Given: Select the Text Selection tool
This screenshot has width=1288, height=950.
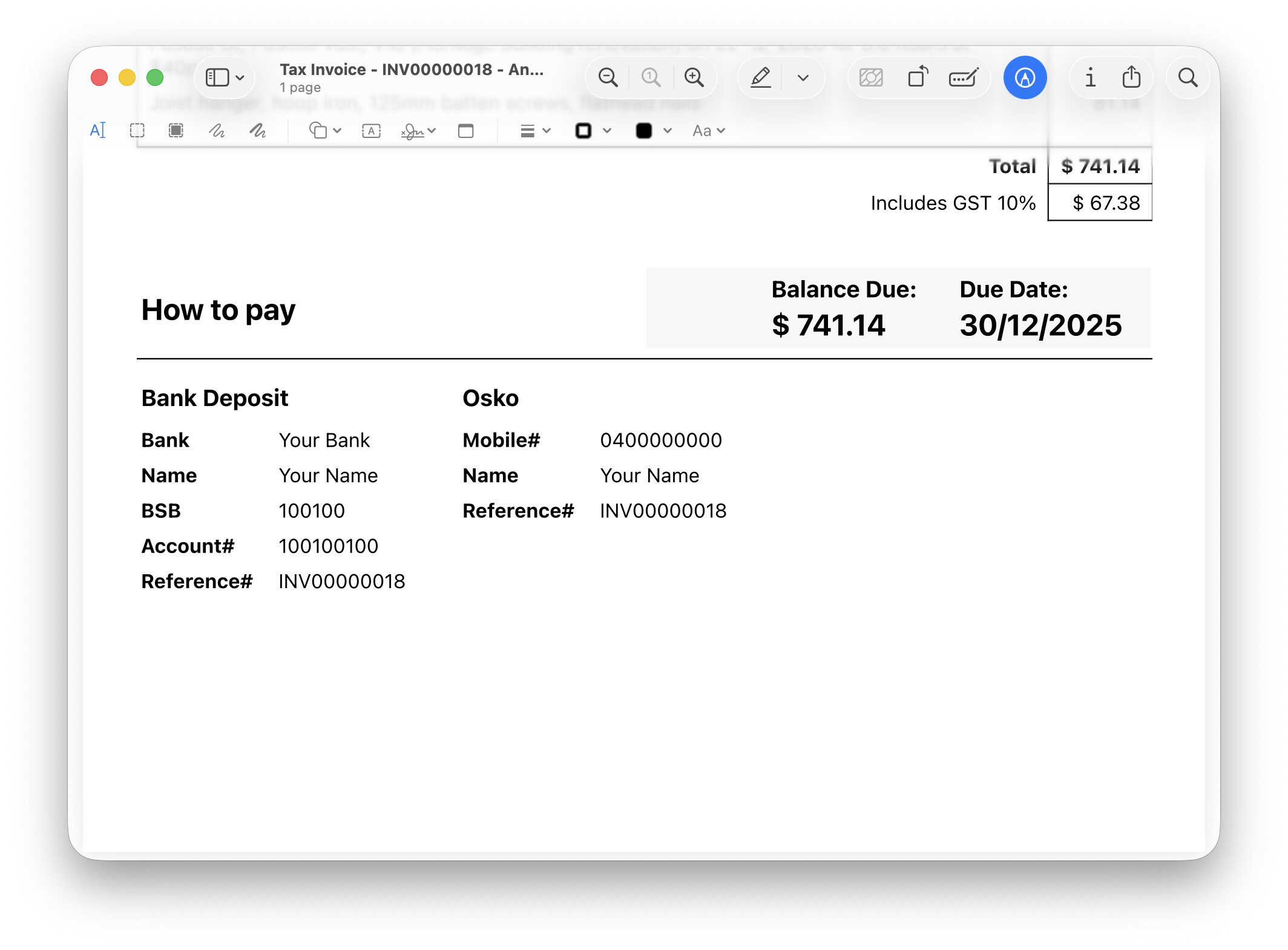Looking at the screenshot, I should click(x=99, y=130).
